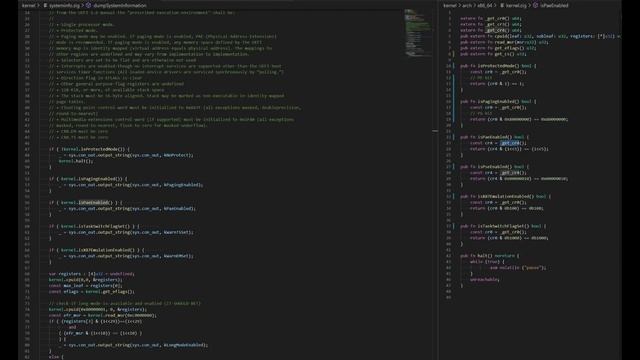The height and width of the screenshot is (360, 640).
Task: Click 'if ( kernel.isPagingEnabled()) {' line
Action: (88, 179)
